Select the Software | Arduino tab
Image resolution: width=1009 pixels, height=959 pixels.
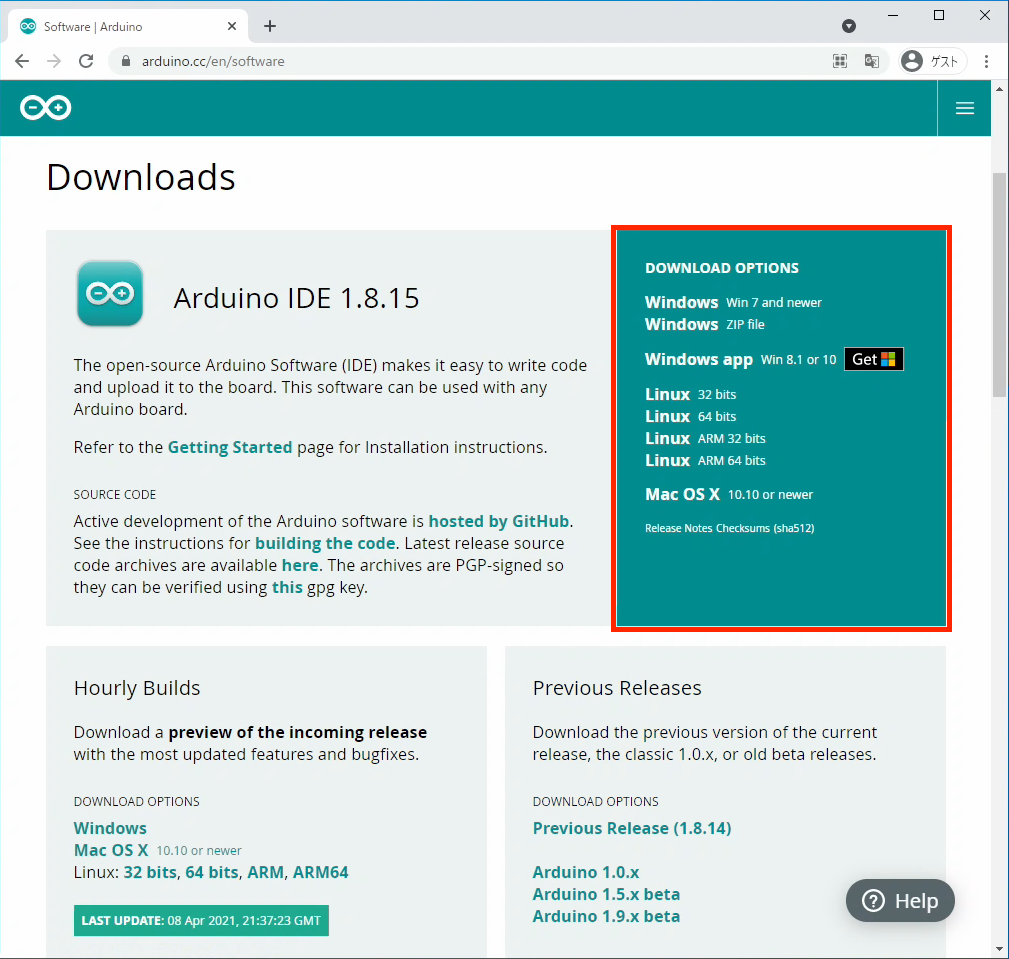(127, 26)
